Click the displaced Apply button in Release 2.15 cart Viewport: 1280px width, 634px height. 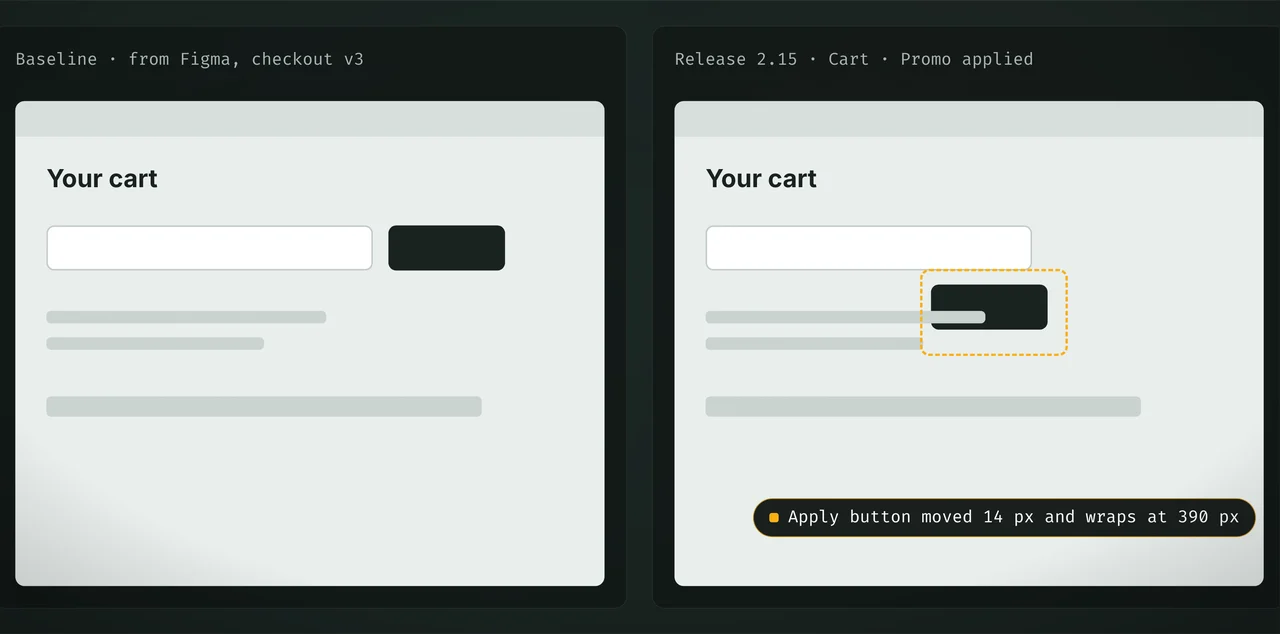pyautogui.click(x=989, y=307)
